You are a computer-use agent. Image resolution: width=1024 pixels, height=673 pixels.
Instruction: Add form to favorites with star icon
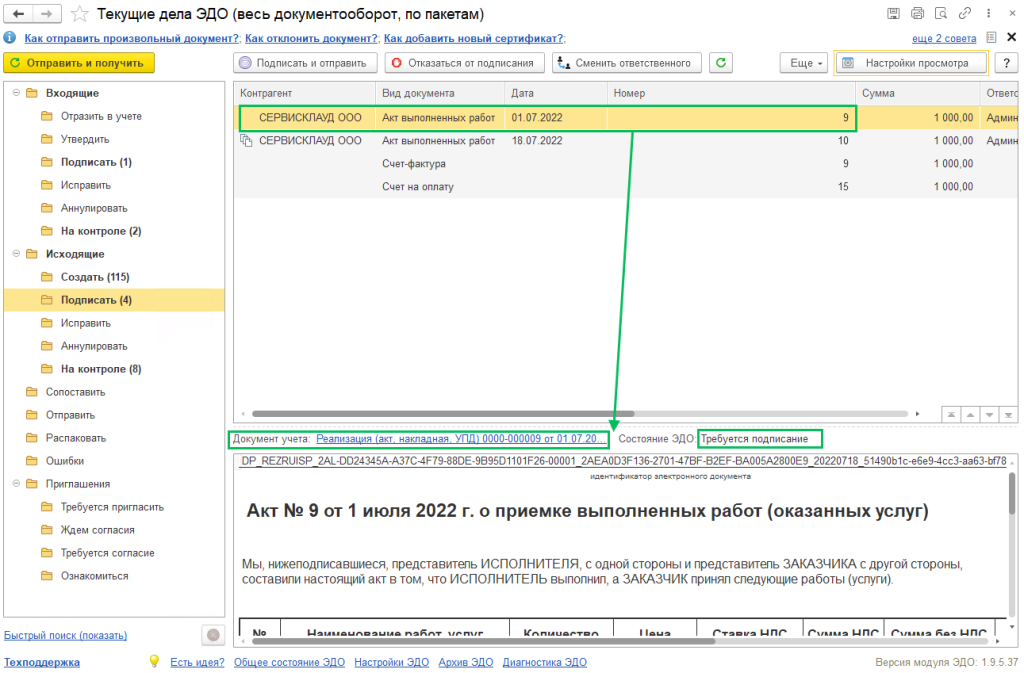coord(79,15)
